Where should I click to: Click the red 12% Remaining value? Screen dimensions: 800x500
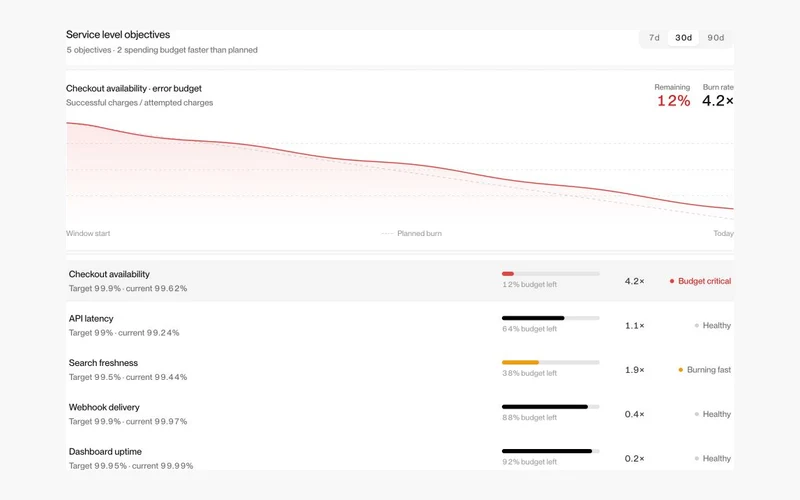coord(673,101)
